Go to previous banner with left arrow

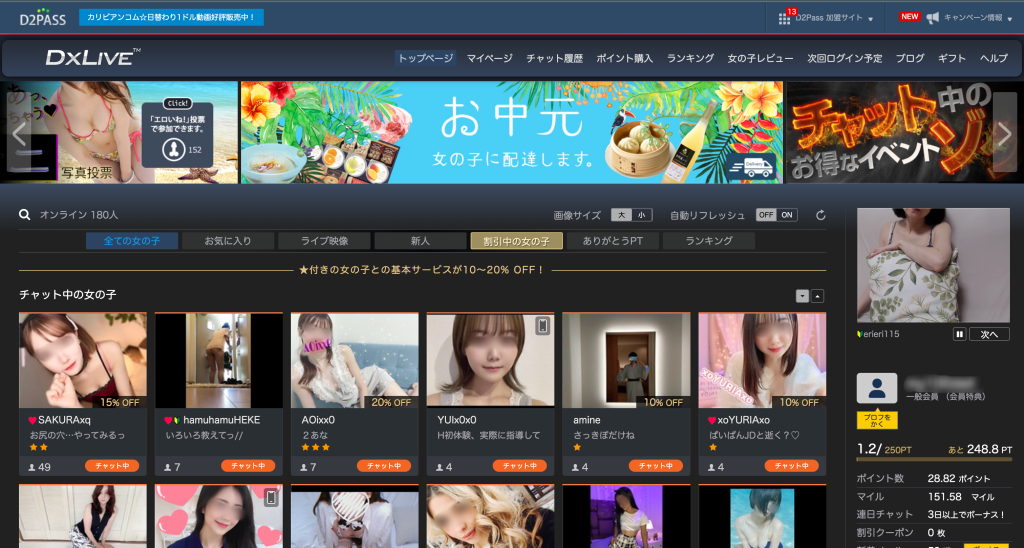tap(18, 133)
